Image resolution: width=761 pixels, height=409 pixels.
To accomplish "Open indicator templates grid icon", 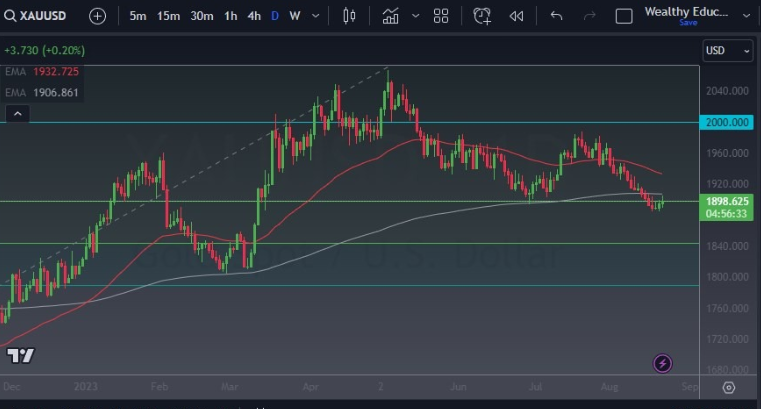I will click(x=441, y=16).
